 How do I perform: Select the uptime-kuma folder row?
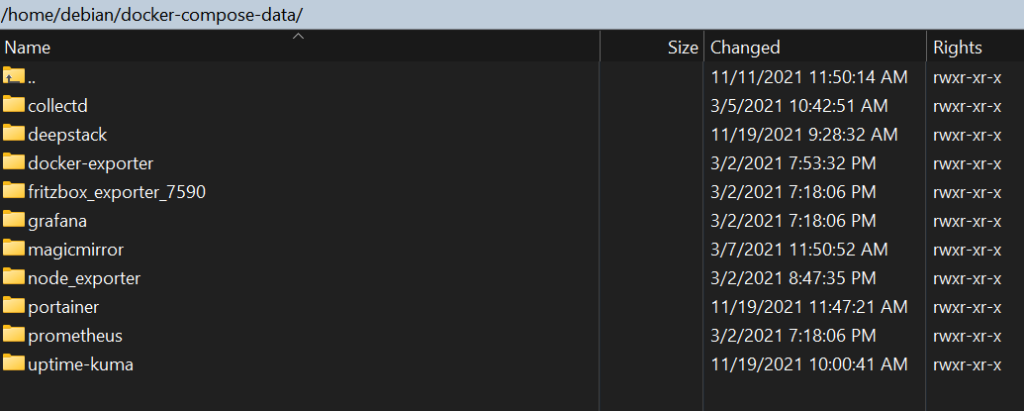coord(512,364)
